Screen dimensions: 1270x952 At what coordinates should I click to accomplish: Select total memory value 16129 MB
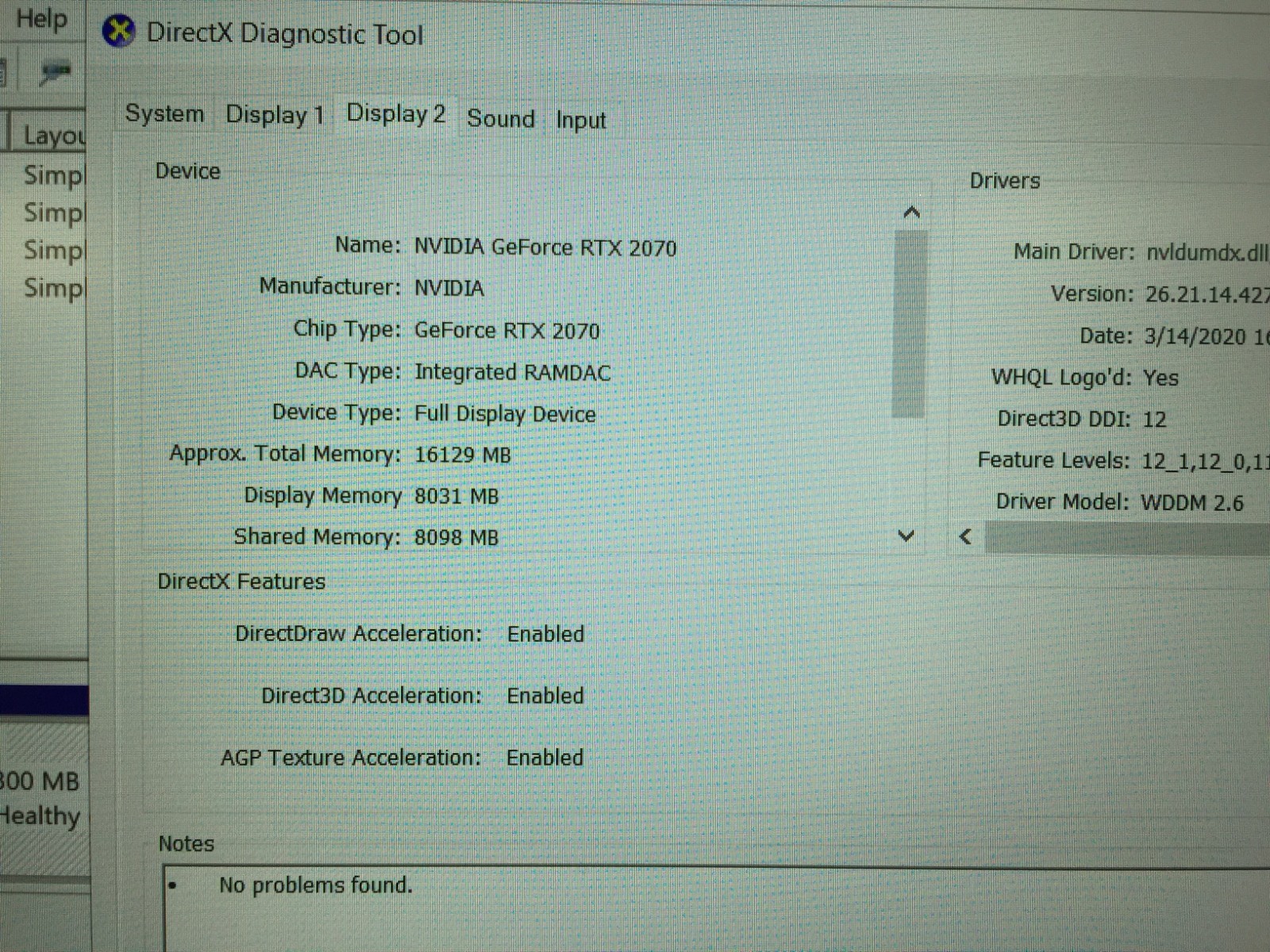point(463,455)
